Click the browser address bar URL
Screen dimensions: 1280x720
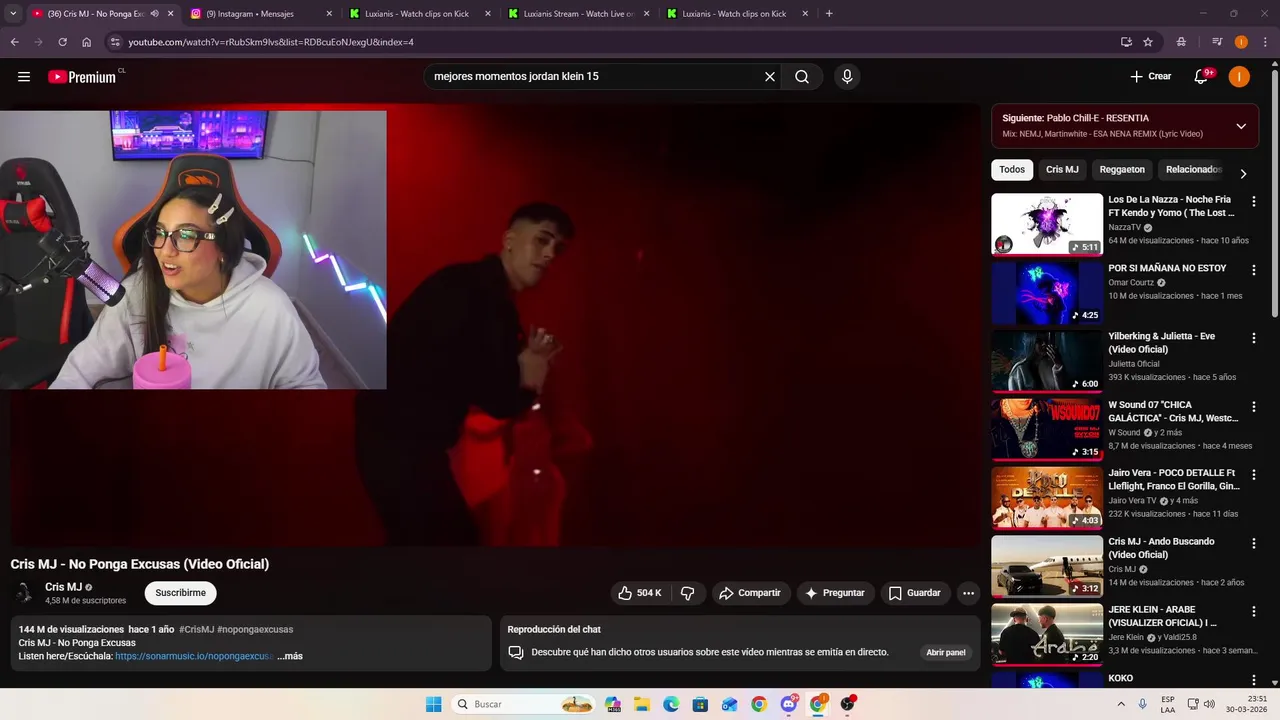270,42
